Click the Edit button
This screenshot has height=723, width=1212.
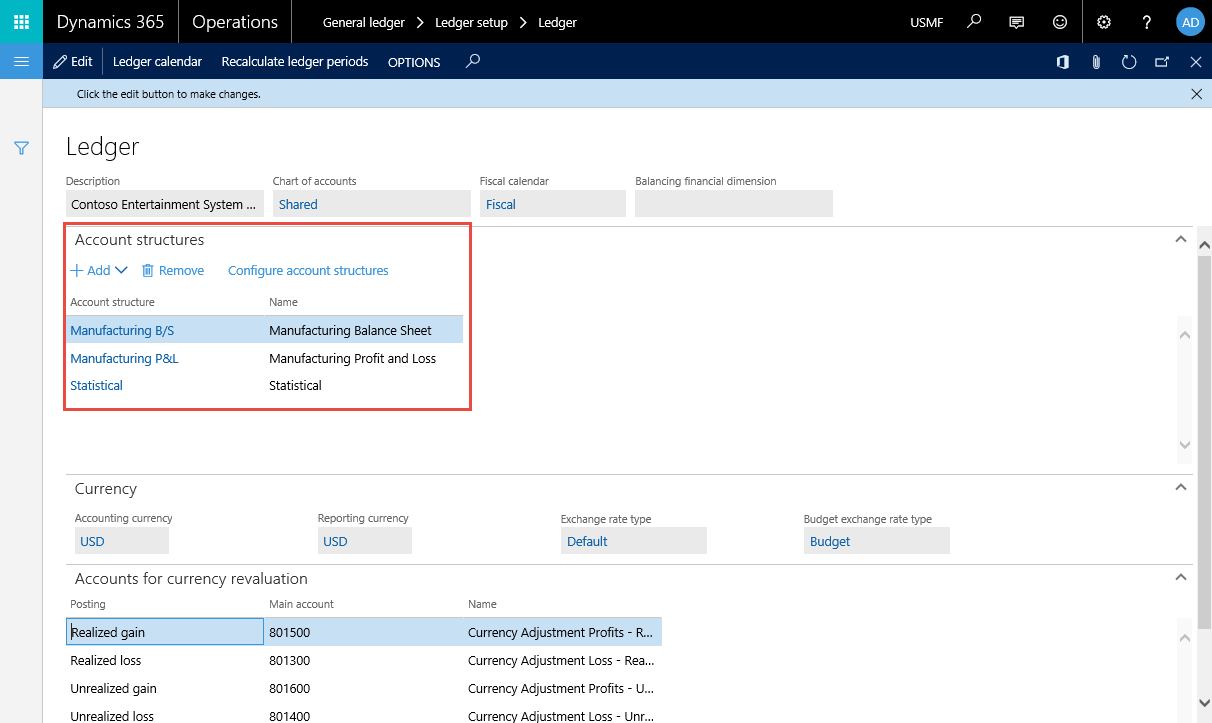[72, 62]
